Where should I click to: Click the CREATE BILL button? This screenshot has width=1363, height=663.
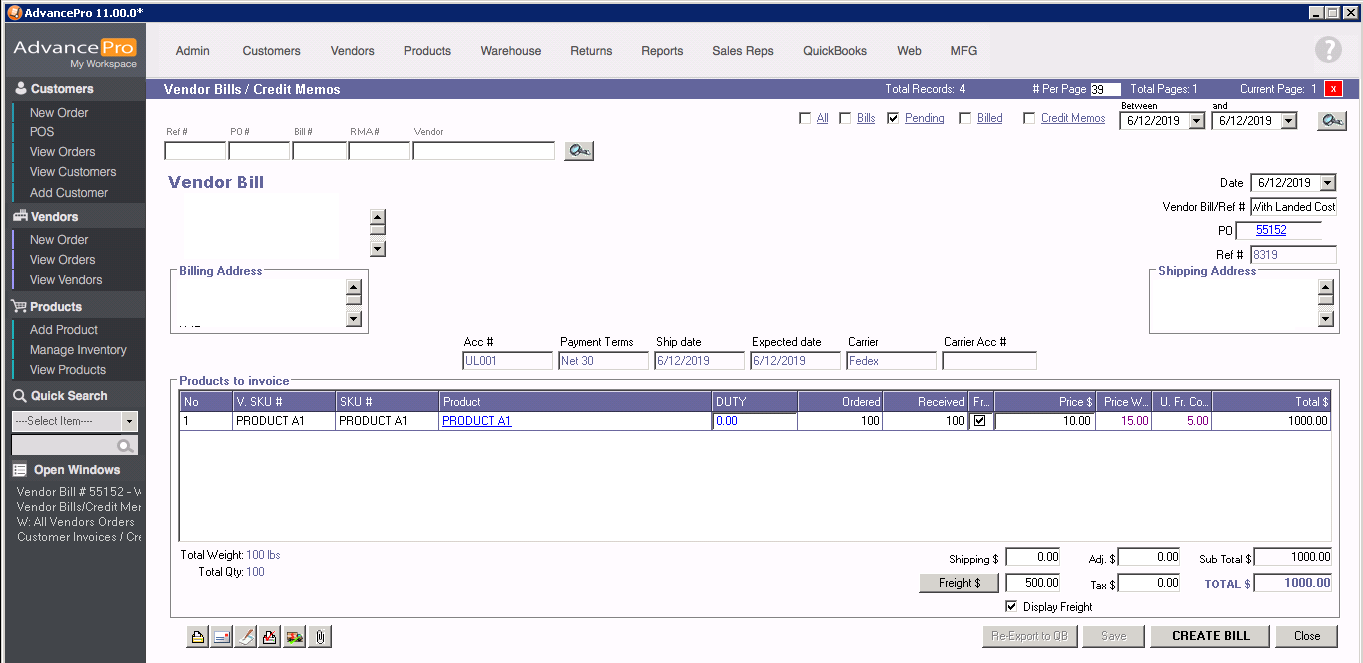pos(1210,636)
